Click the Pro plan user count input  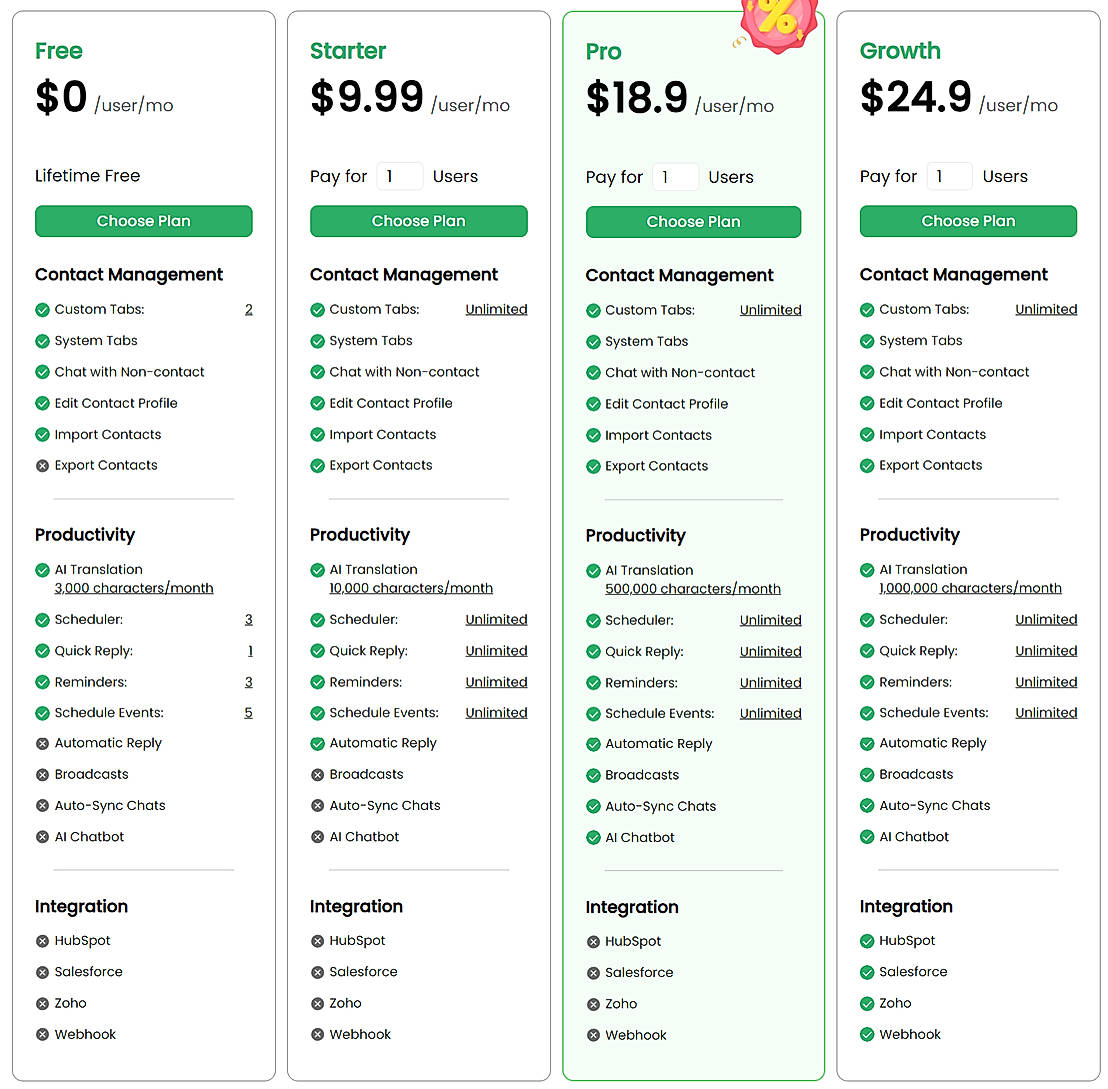click(675, 178)
